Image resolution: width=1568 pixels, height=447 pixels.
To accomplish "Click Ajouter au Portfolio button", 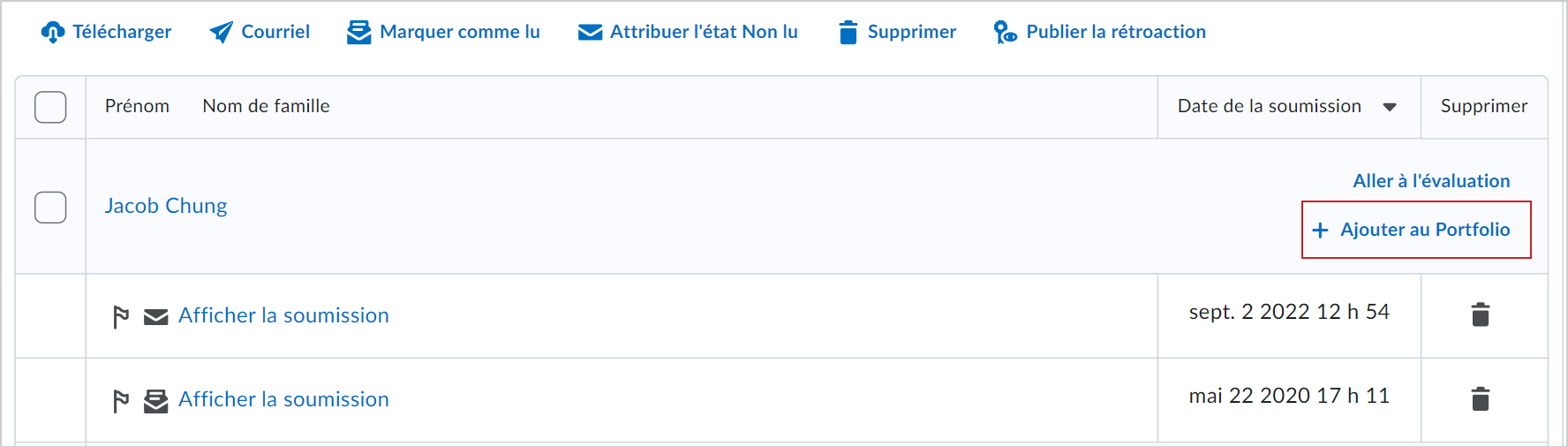I will pos(1416,230).
